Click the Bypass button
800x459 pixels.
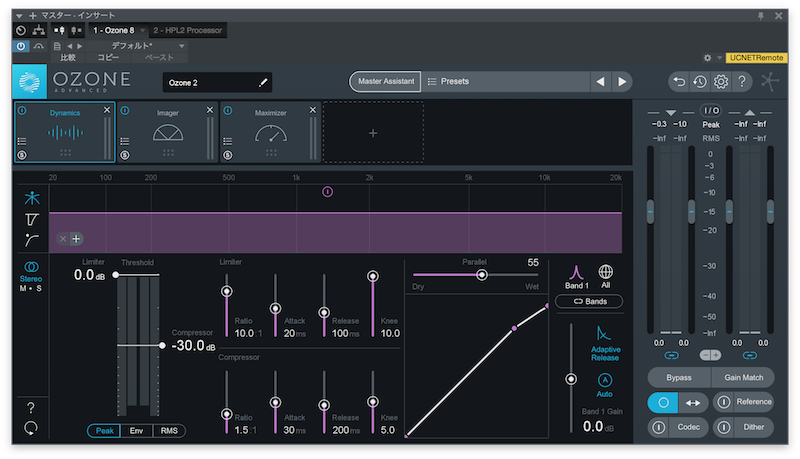pyautogui.click(x=679, y=377)
